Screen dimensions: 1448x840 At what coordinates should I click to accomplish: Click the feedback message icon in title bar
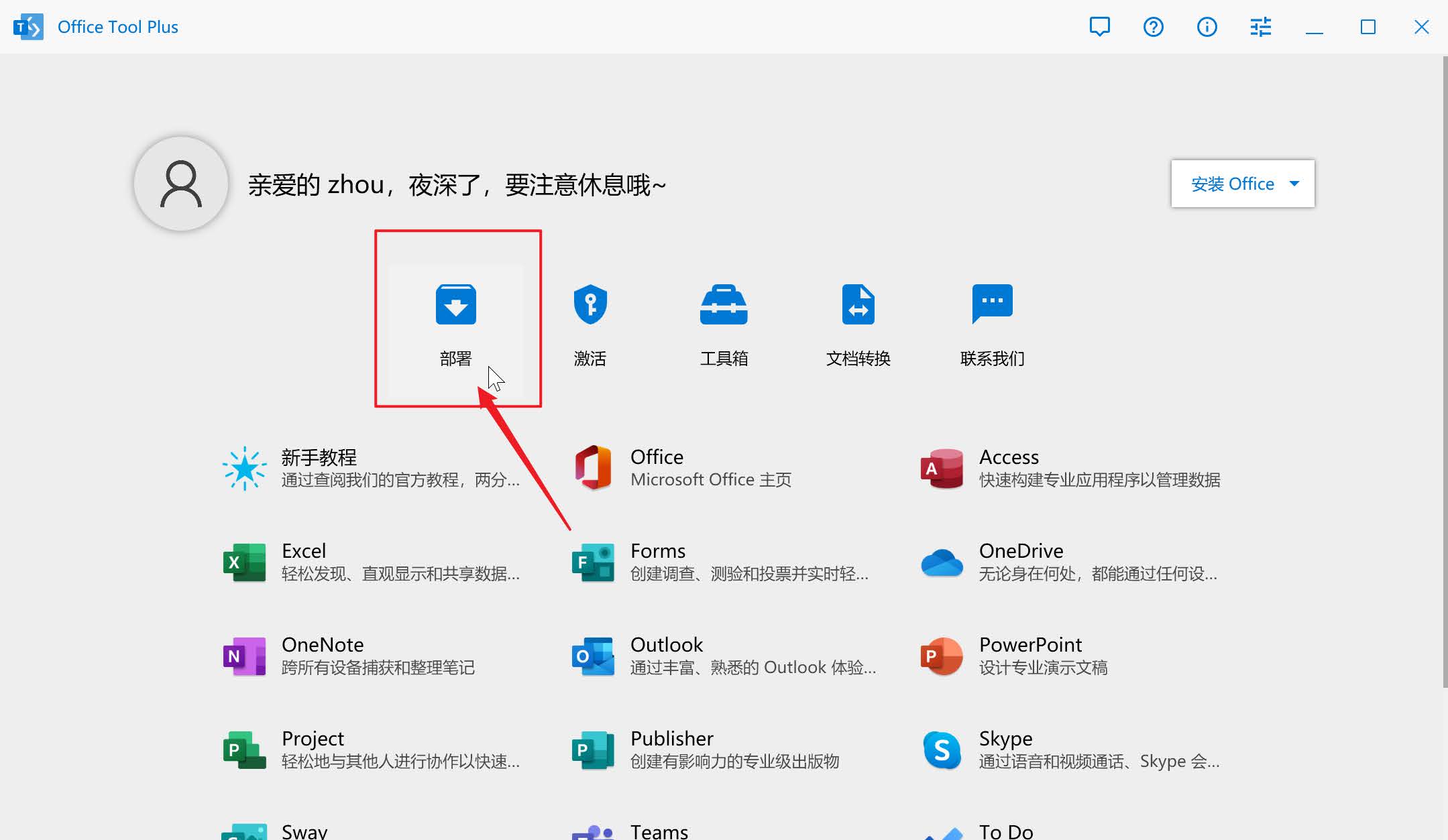click(1100, 27)
